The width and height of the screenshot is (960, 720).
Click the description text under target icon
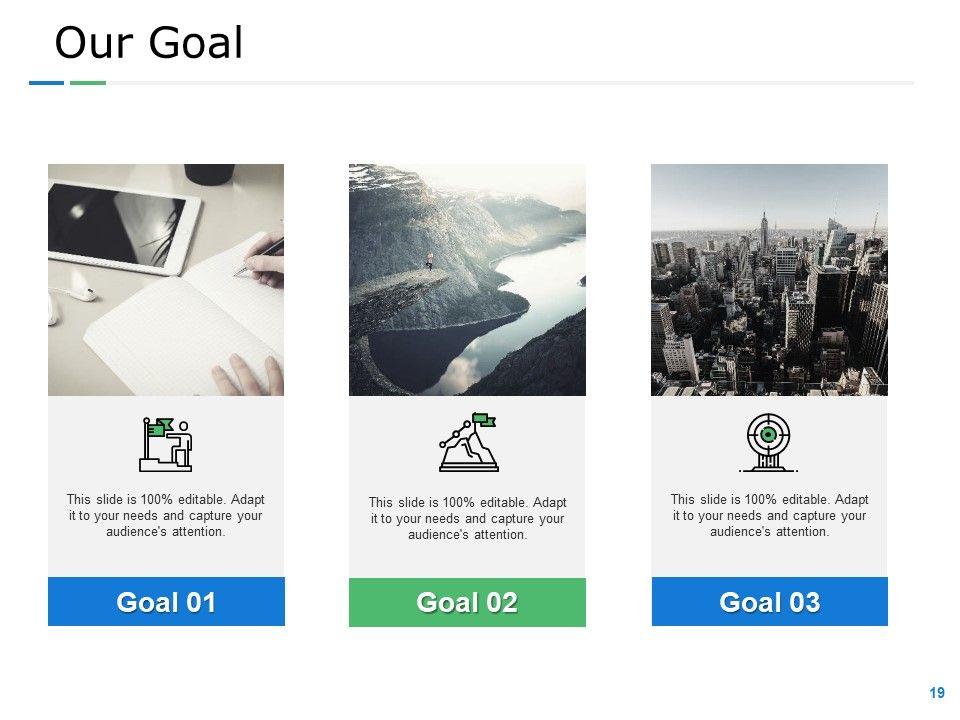pyautogui.click(x=769, y=516)
